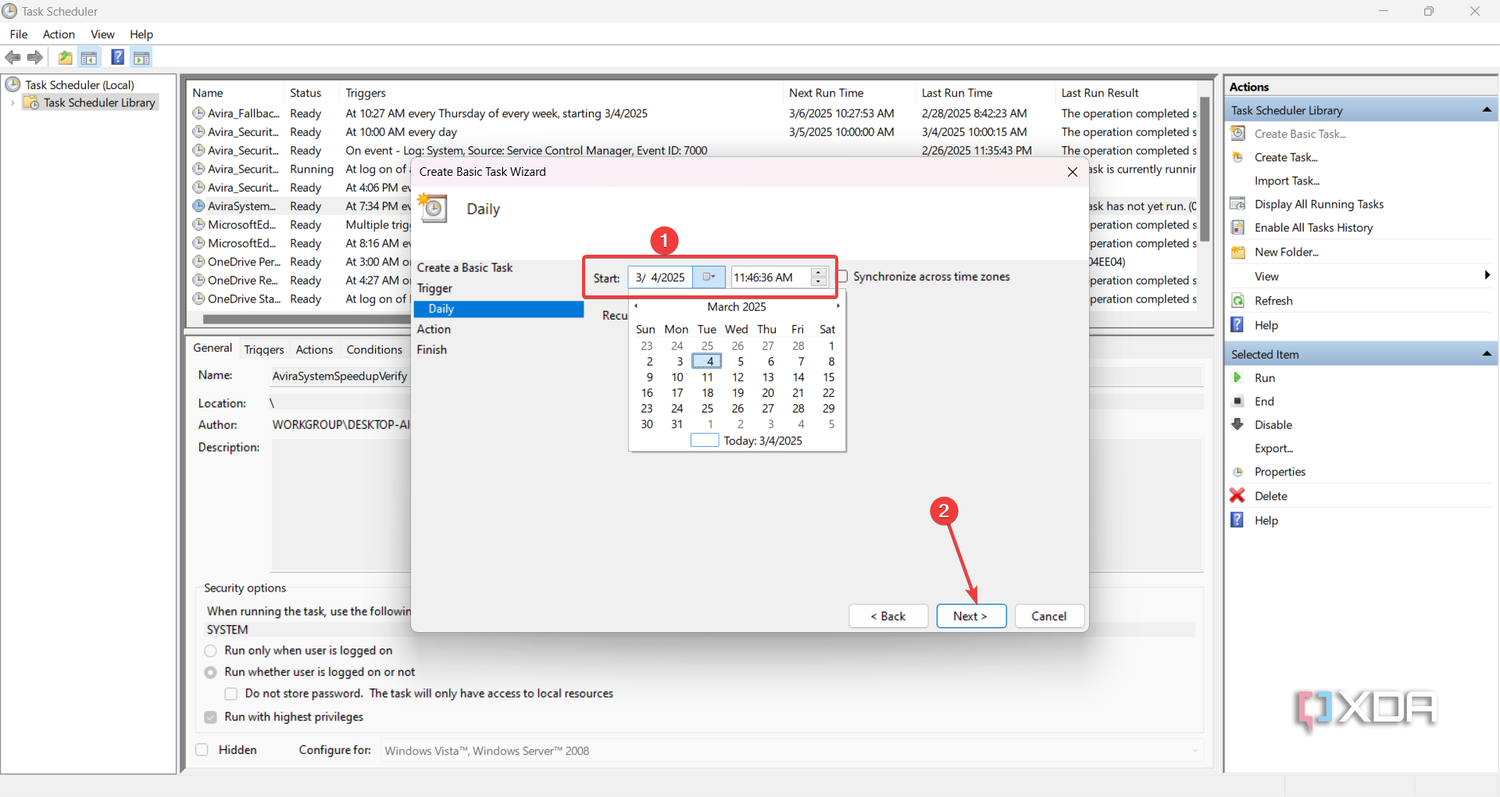Image resolution: width=1500 pixels, height=797 pixels.
Task: Open the View menu in menu bar
Action: point(102,34)
